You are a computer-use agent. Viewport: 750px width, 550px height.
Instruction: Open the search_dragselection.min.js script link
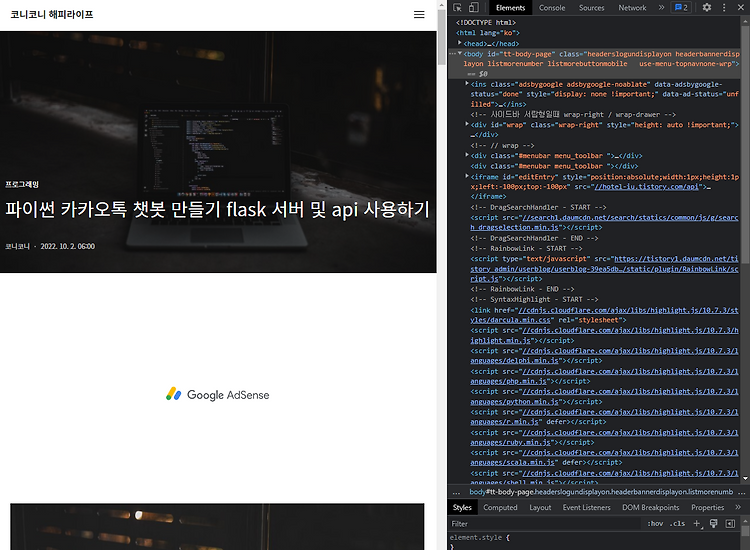[604, 222]
